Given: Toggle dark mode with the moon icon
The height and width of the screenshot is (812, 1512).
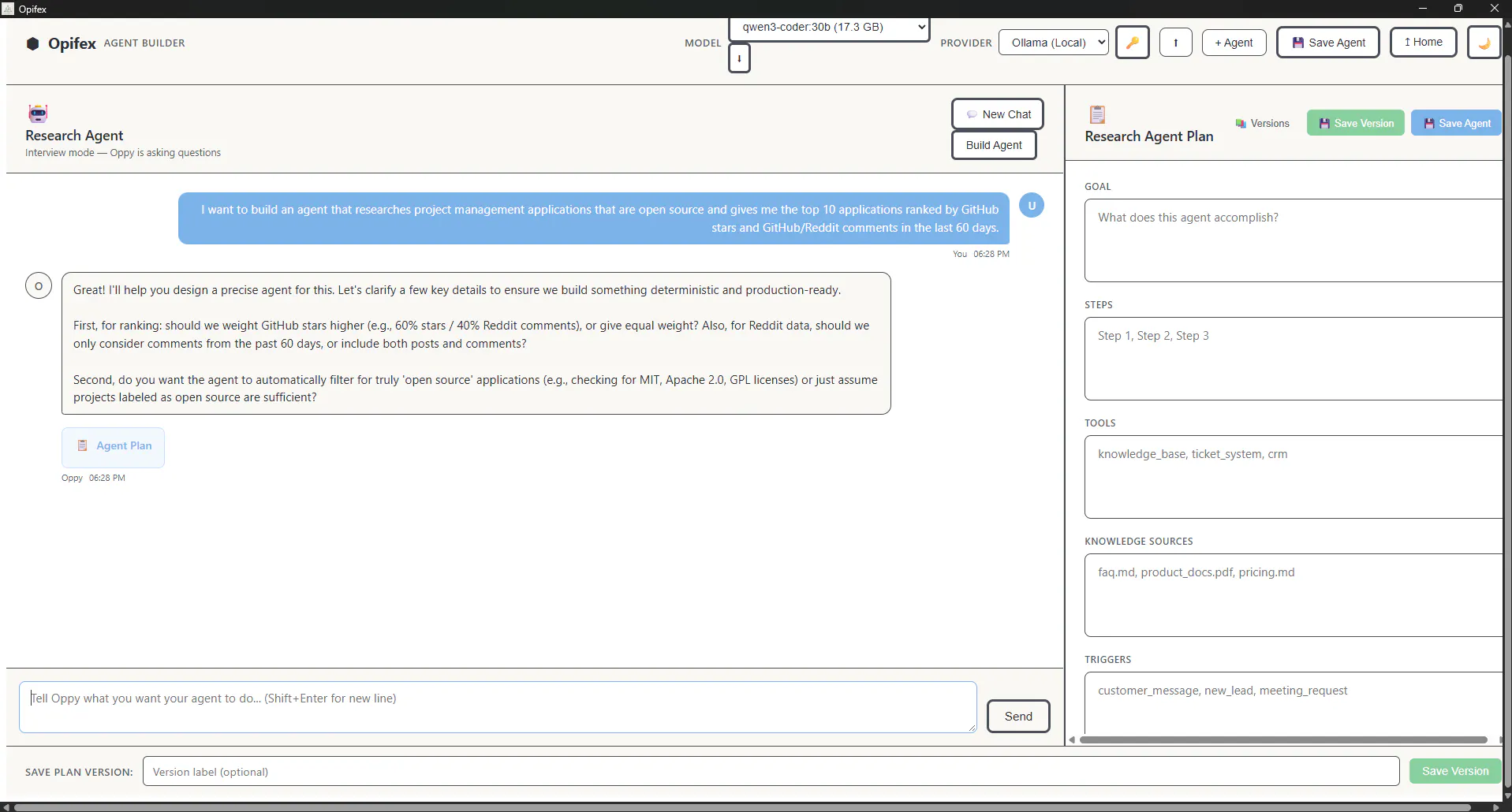Looking at the screenshot, I should pyautogui.click(x=1484, y=43).
